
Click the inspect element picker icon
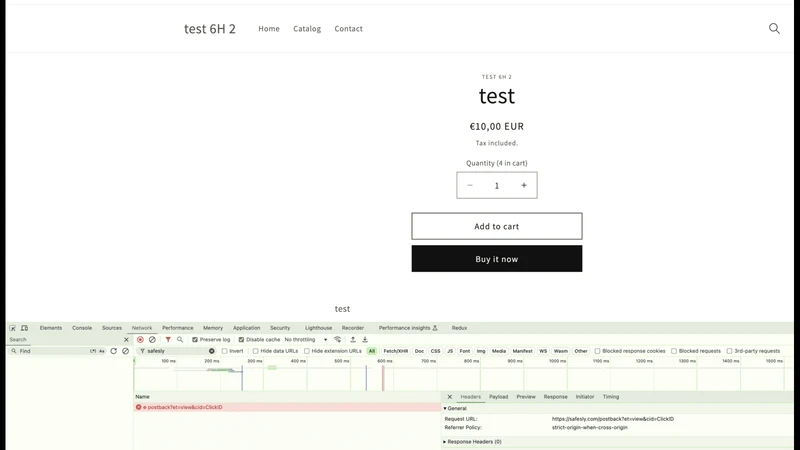[x=12, y=328]
